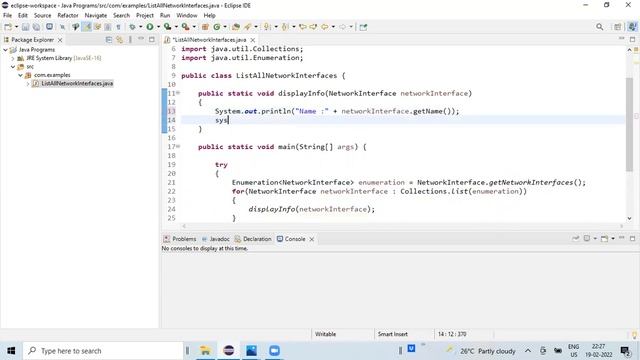Open the Navigate menu

pyautogui.click(x=96, y=16)
